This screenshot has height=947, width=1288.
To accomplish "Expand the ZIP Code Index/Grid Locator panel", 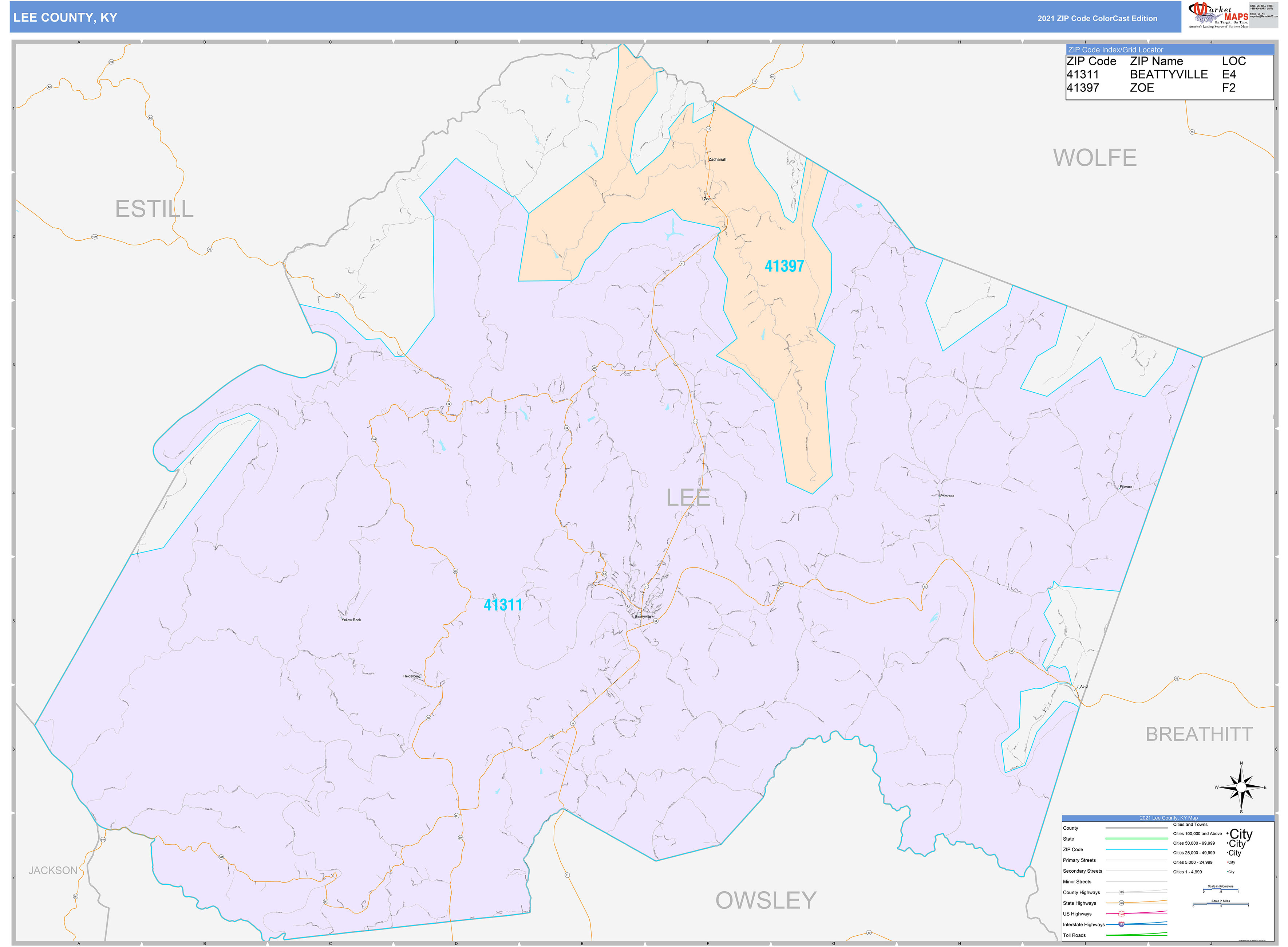I will coord(1115,50).
